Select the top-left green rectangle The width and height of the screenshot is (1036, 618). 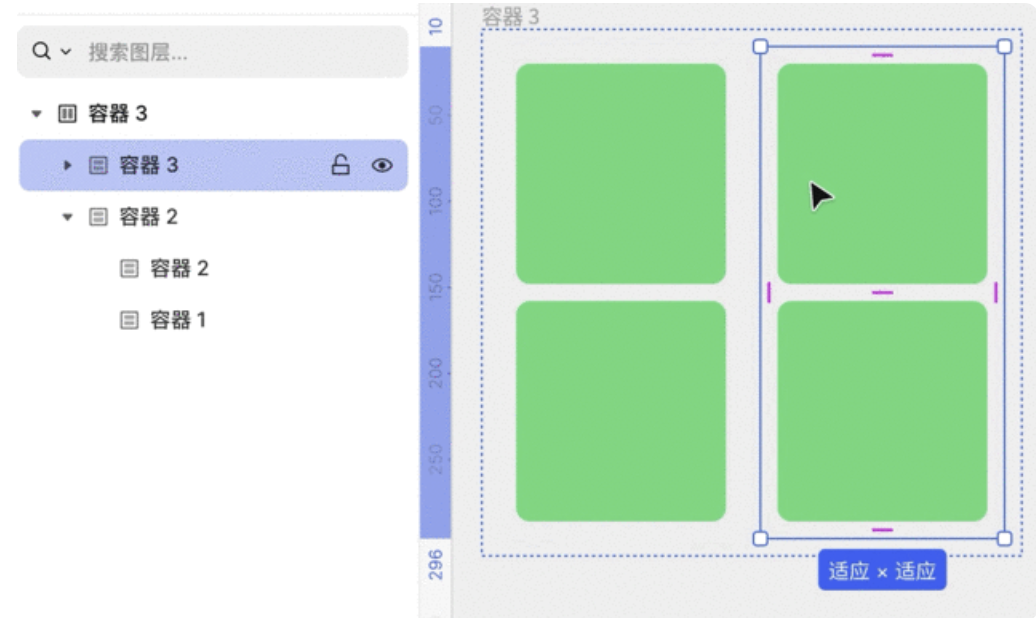tap(620, 173)
